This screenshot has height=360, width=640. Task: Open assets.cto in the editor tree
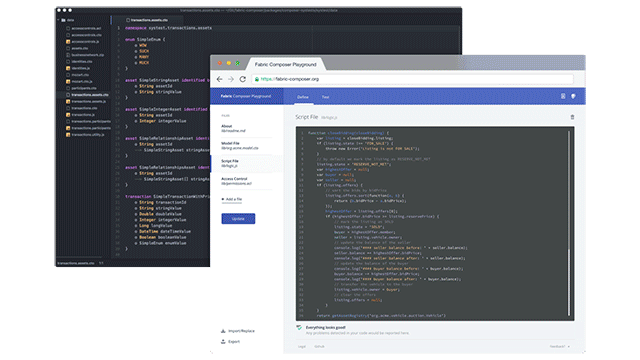coord(80,48)
